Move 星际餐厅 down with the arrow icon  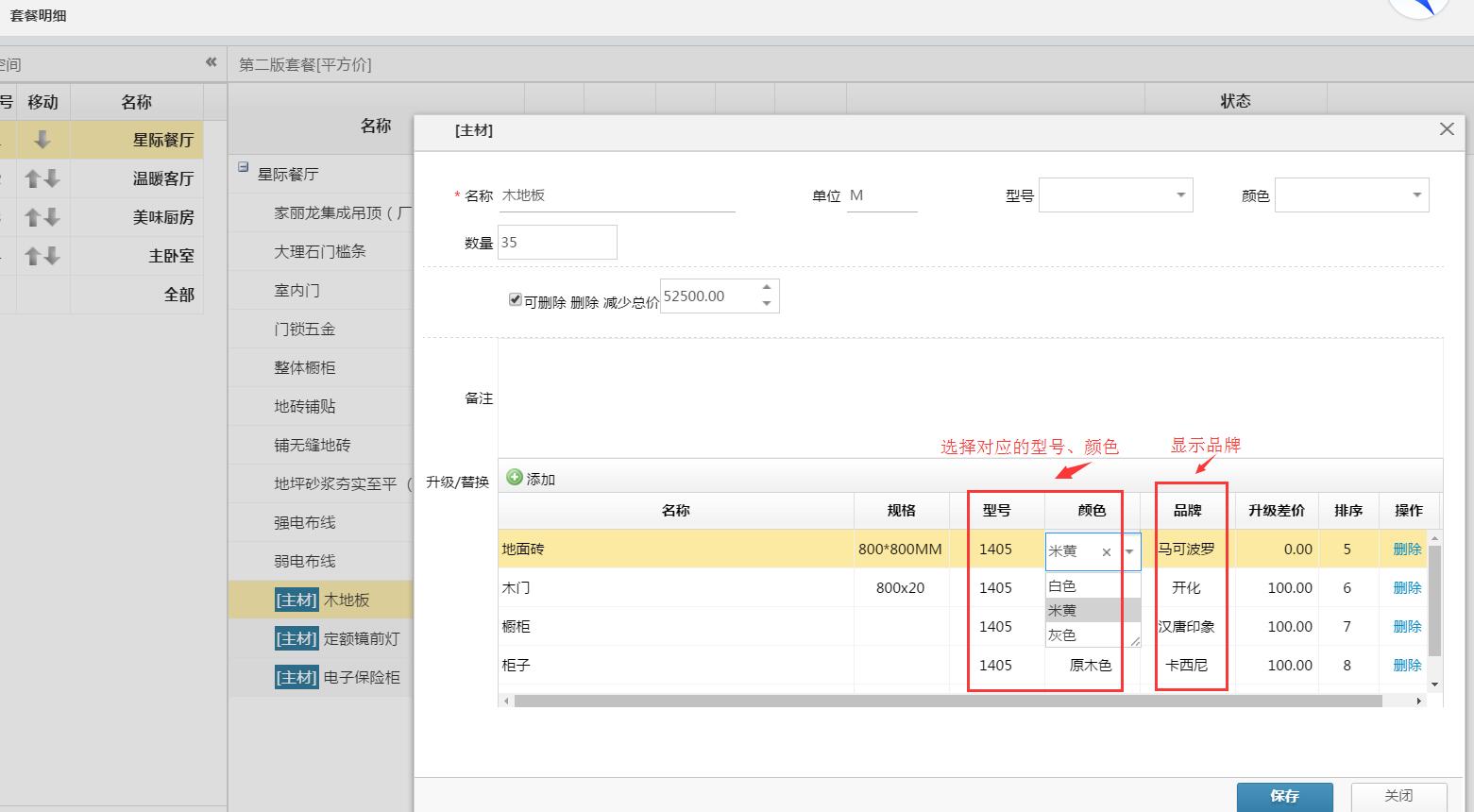42,140
